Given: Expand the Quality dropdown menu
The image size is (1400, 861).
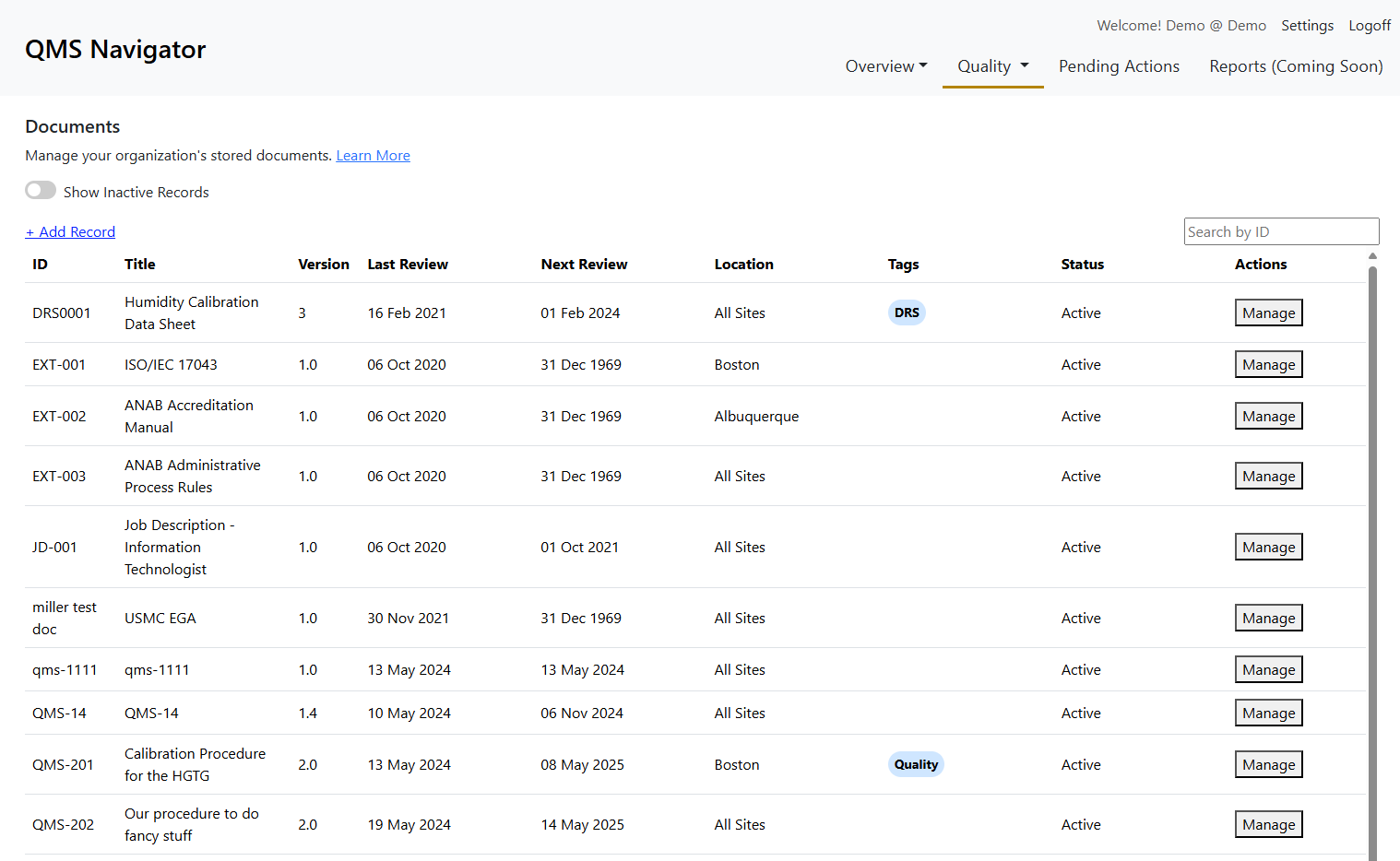Looking at the screenshot, I should [x=992, y=66].
